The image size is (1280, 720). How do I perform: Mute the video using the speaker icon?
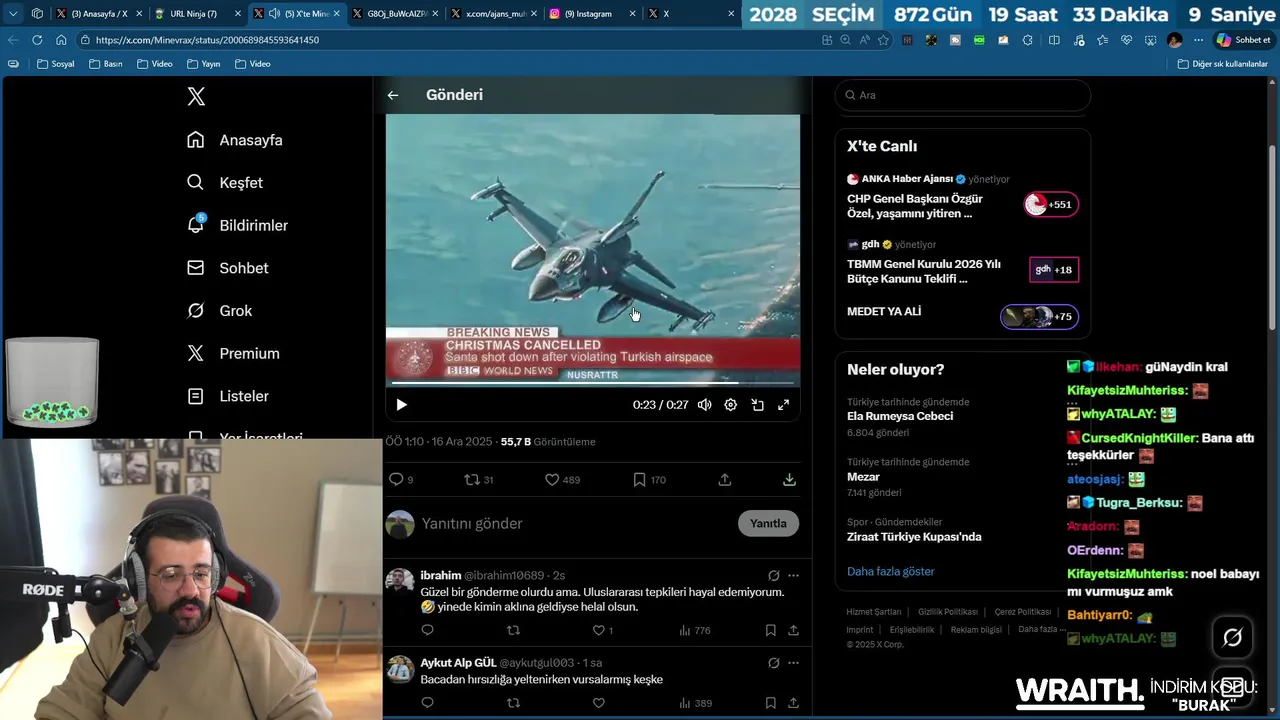click(x=705, y=405)
